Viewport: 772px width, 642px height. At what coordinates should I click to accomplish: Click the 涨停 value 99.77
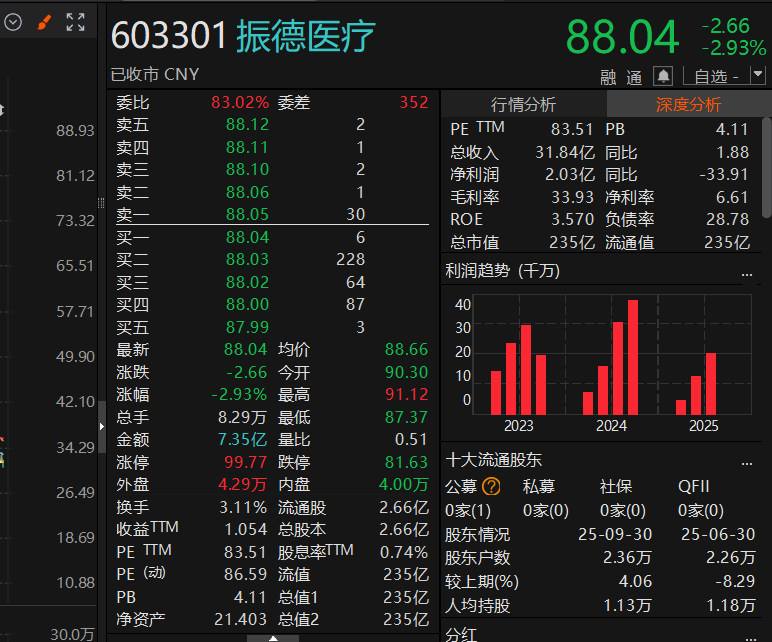click(x=245, y=462)
